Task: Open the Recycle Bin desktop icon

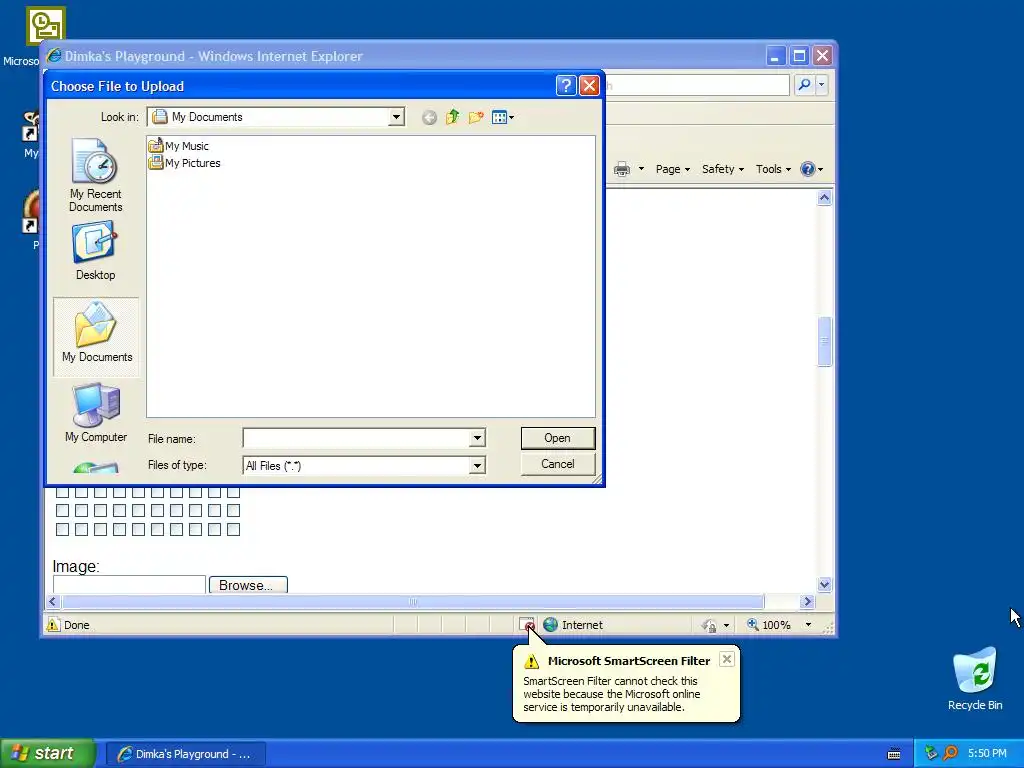Action: point(975,678)
